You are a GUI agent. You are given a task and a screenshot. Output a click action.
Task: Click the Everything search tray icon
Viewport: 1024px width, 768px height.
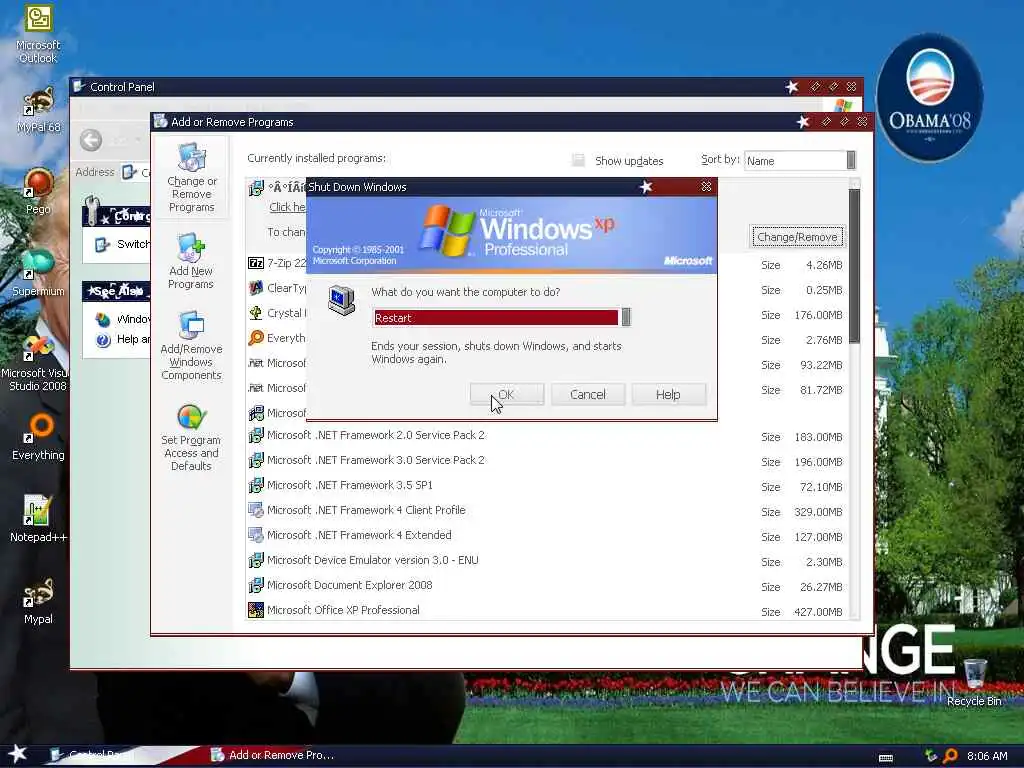(950, 756)
